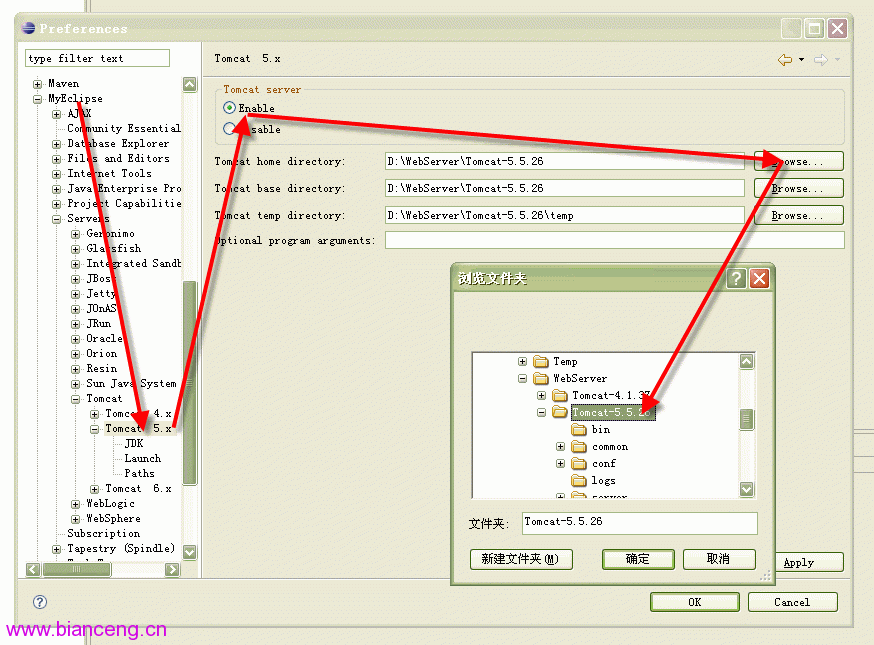Open the back history dropdown arrow
874x645 pixels.
pyautogui.click(x=802, y=60)
